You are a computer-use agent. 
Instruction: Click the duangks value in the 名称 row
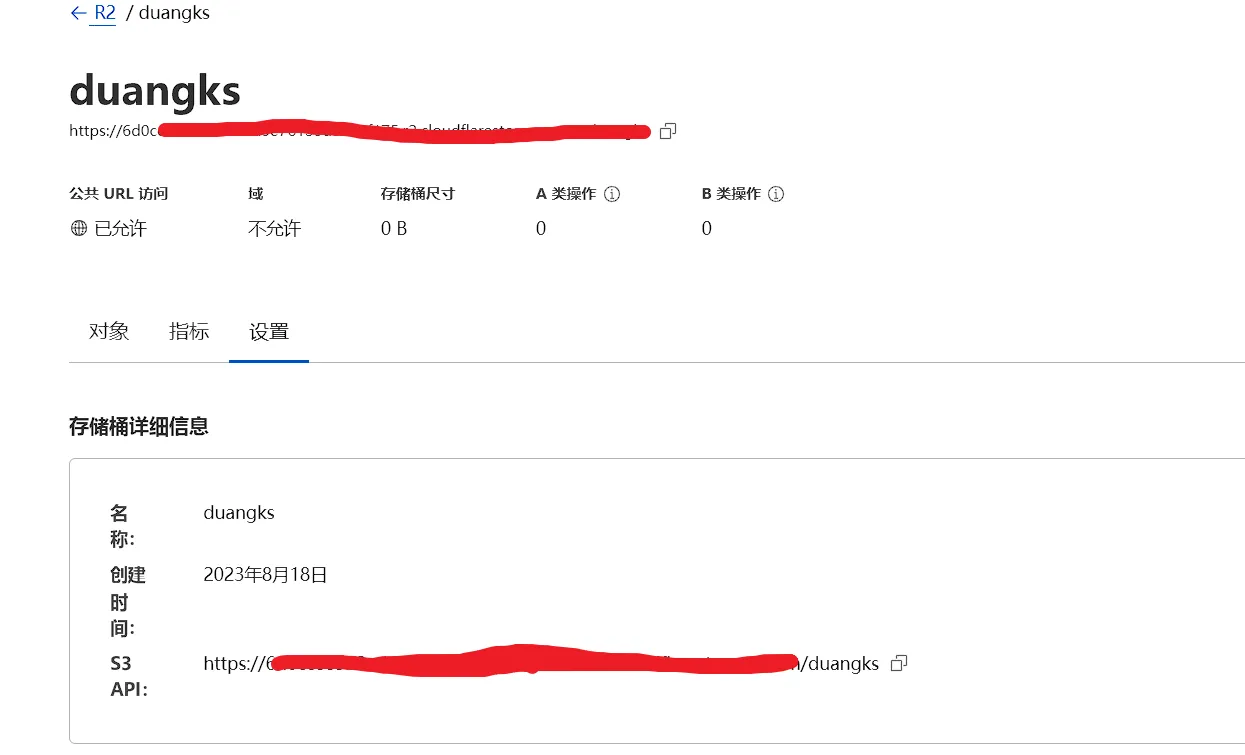(239, 513)
